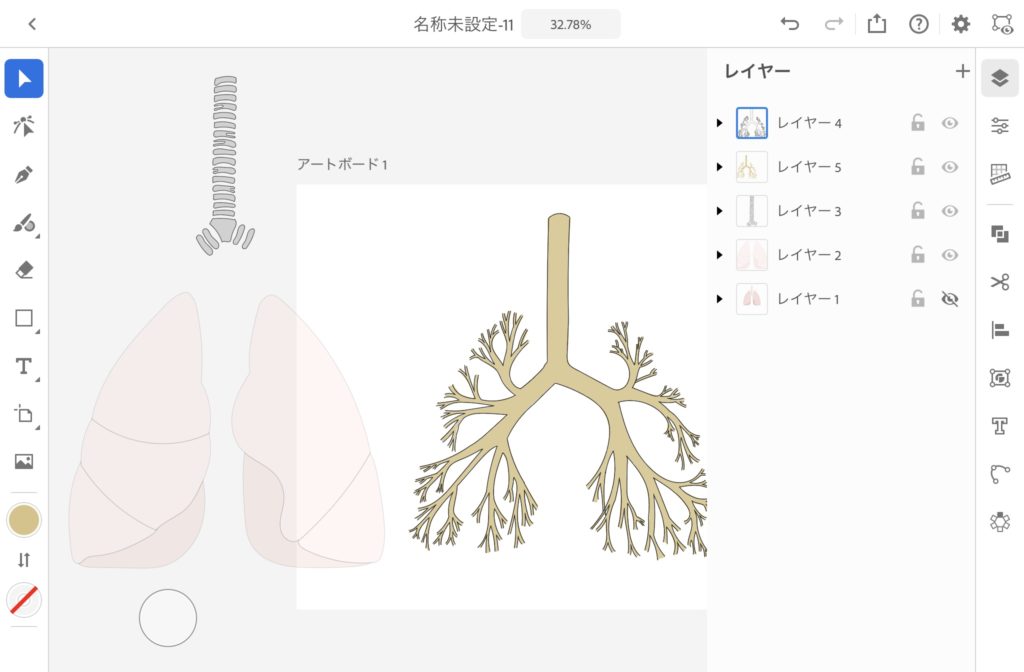Image resolution: width=1024 pixels, height=672 pixels.
Task: Expand レイヤー 3 disclosure triangle
Action: (720, 211)
